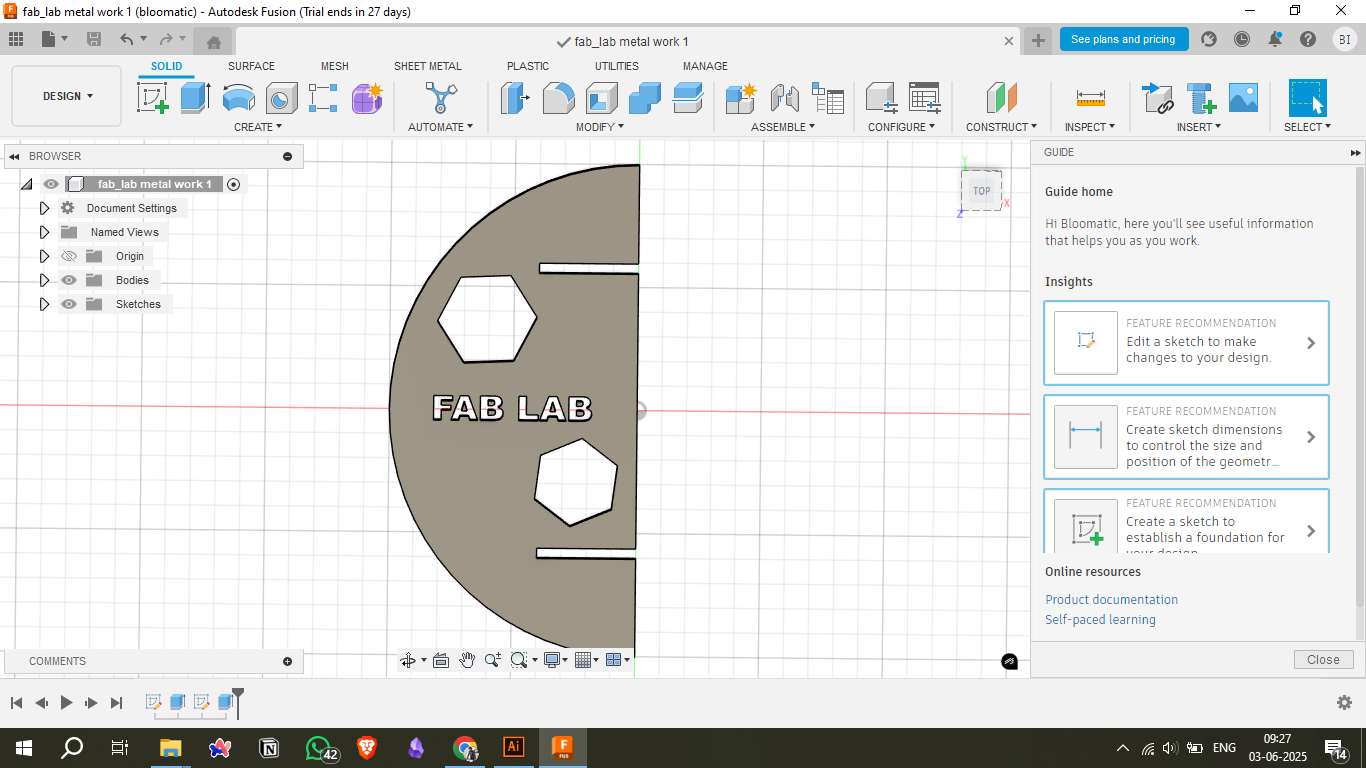Click the Configure Model icon
Screen dimensions: 1366x768
coord(881,98)
